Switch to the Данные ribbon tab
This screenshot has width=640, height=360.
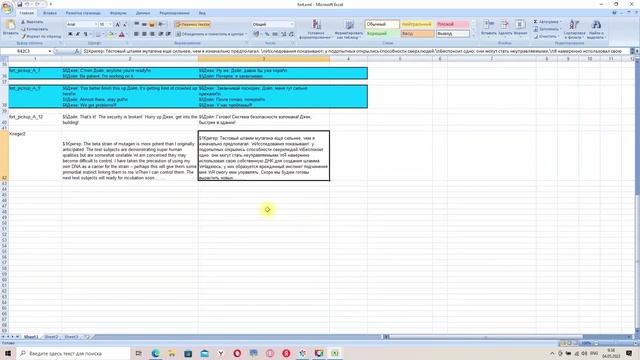(x=143, y=13)
